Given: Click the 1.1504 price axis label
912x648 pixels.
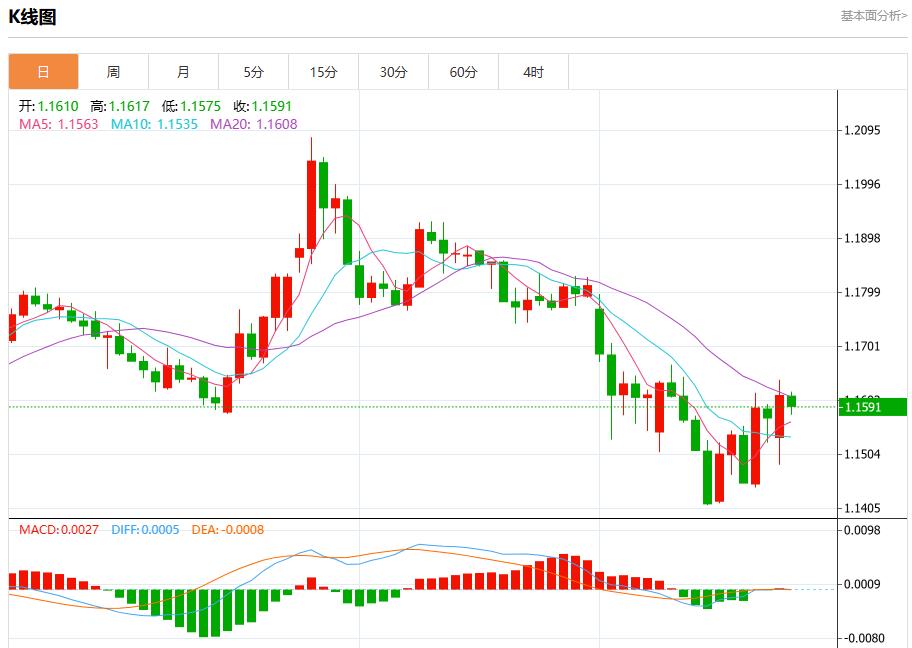Looking at the screenshot, I should pyautogui.click(x=863, y=454).
